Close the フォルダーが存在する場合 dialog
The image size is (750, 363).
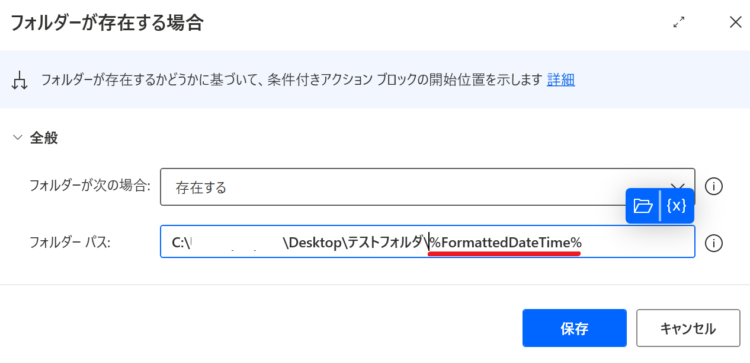click(735, 22)
